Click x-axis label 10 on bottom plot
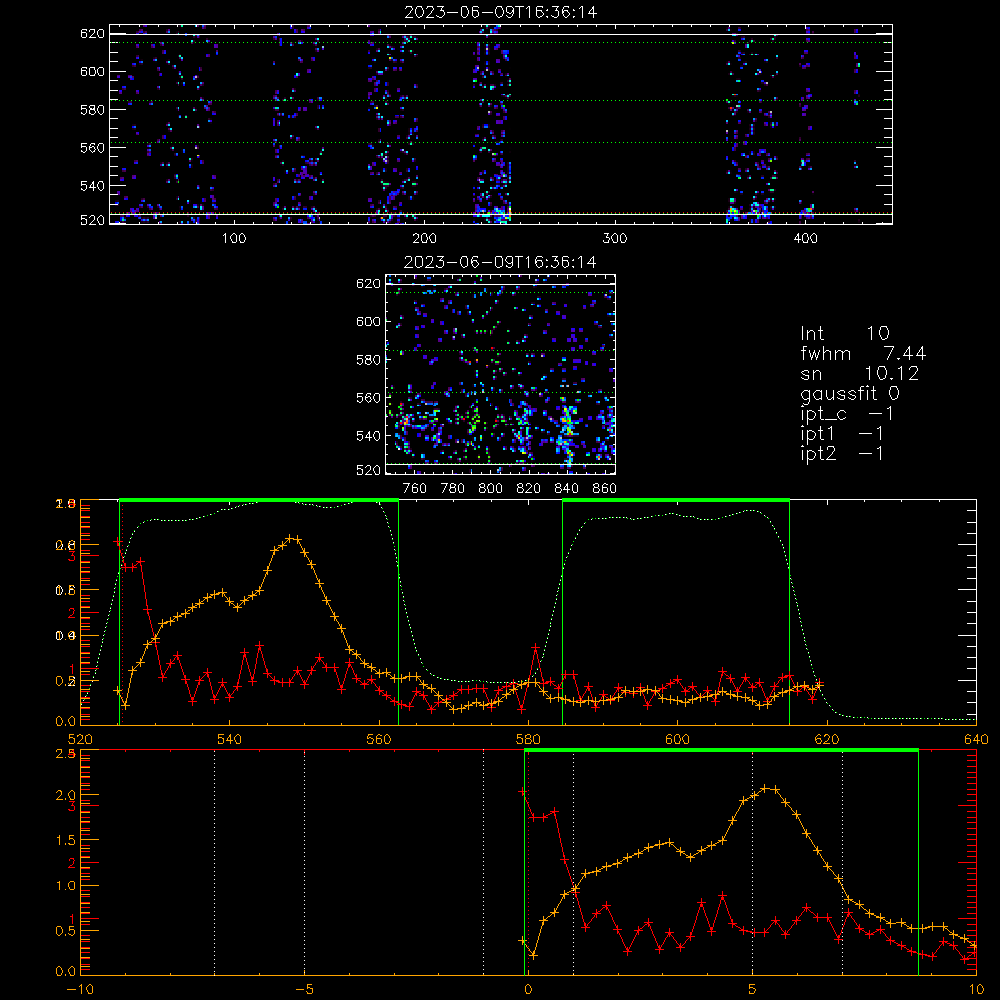 tap(976, 989)
